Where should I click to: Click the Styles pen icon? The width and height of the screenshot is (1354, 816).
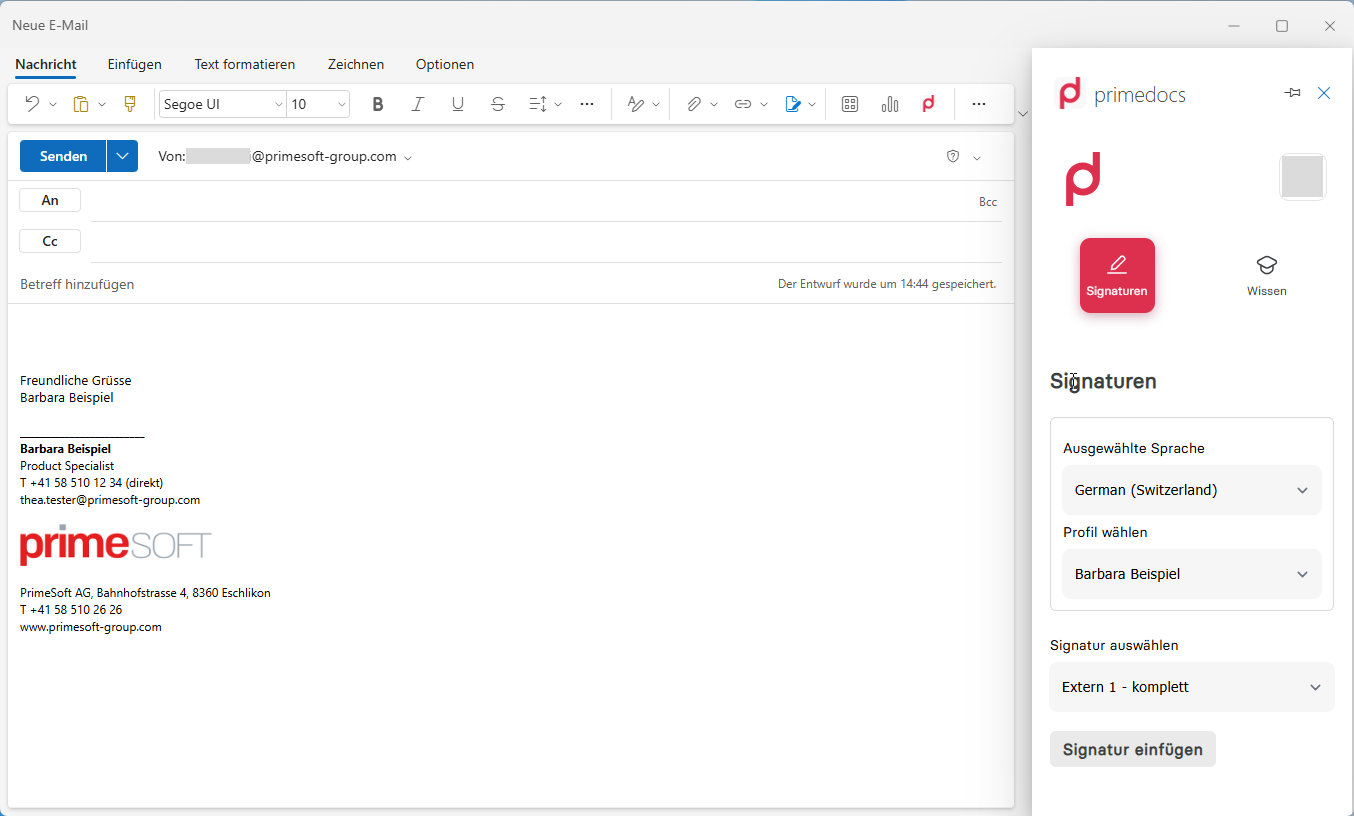(635, 104)
